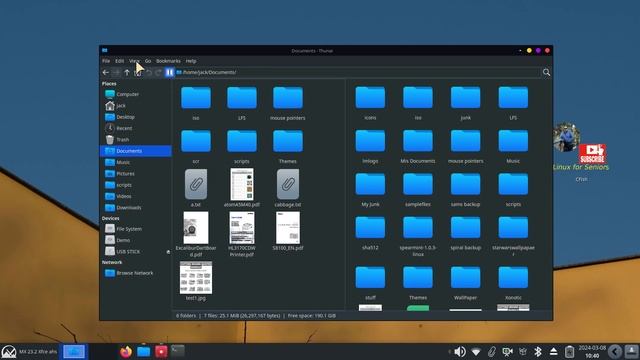Click the Linux for Seniors subscribe badge

pos(592,154)
